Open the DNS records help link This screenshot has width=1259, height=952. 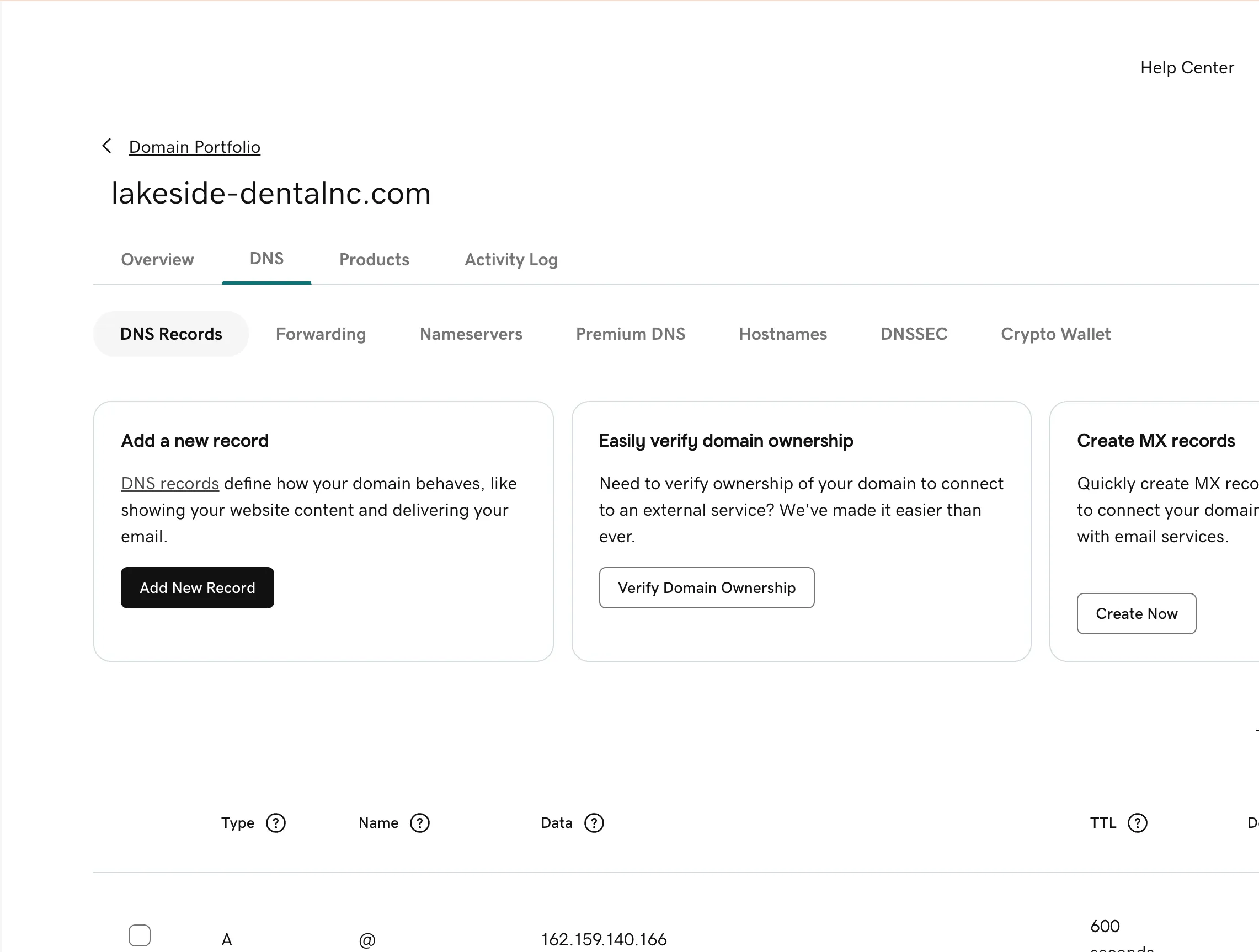tap(169, 483)
